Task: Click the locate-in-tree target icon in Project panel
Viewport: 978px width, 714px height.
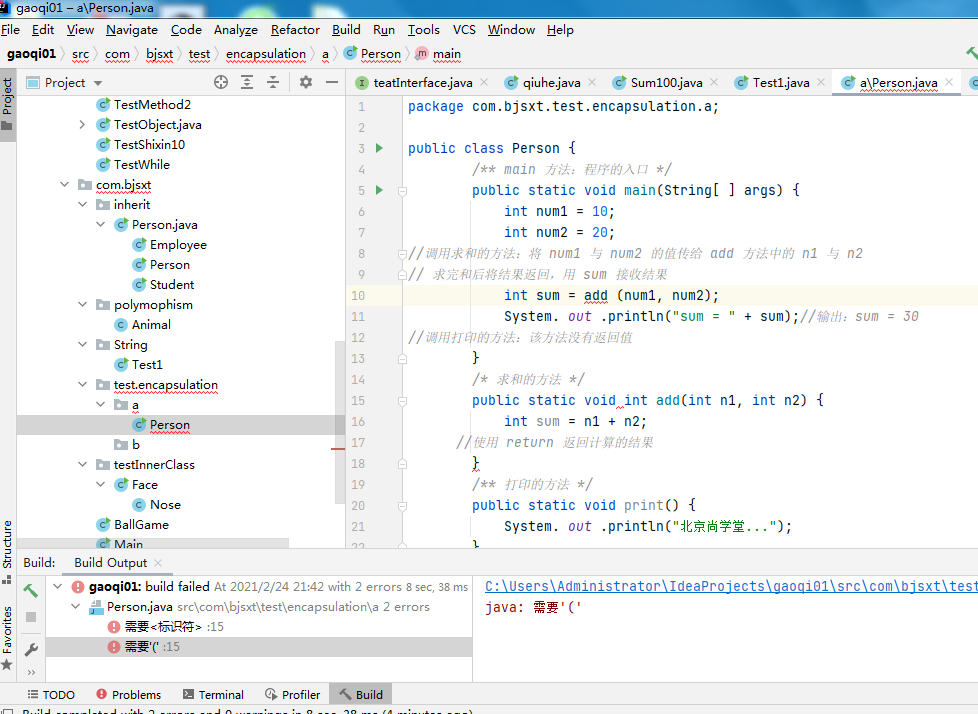Action: pyautogui.click(x=221, y=82)
